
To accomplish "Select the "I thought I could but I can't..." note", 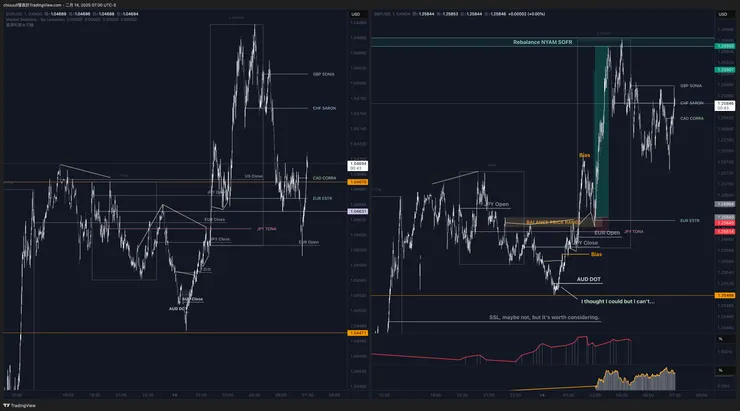I will point(618,302).
